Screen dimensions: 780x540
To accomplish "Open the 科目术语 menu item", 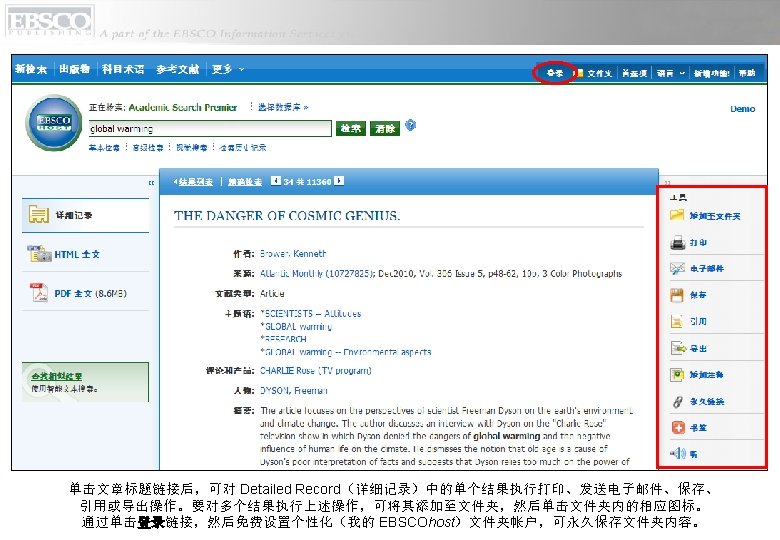I will [123, 69].
